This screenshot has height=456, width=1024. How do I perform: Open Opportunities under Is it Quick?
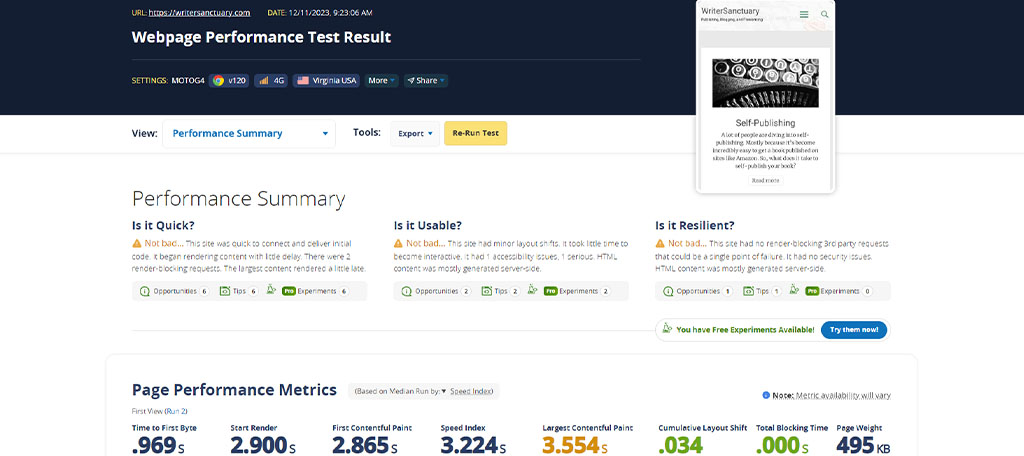174,291
